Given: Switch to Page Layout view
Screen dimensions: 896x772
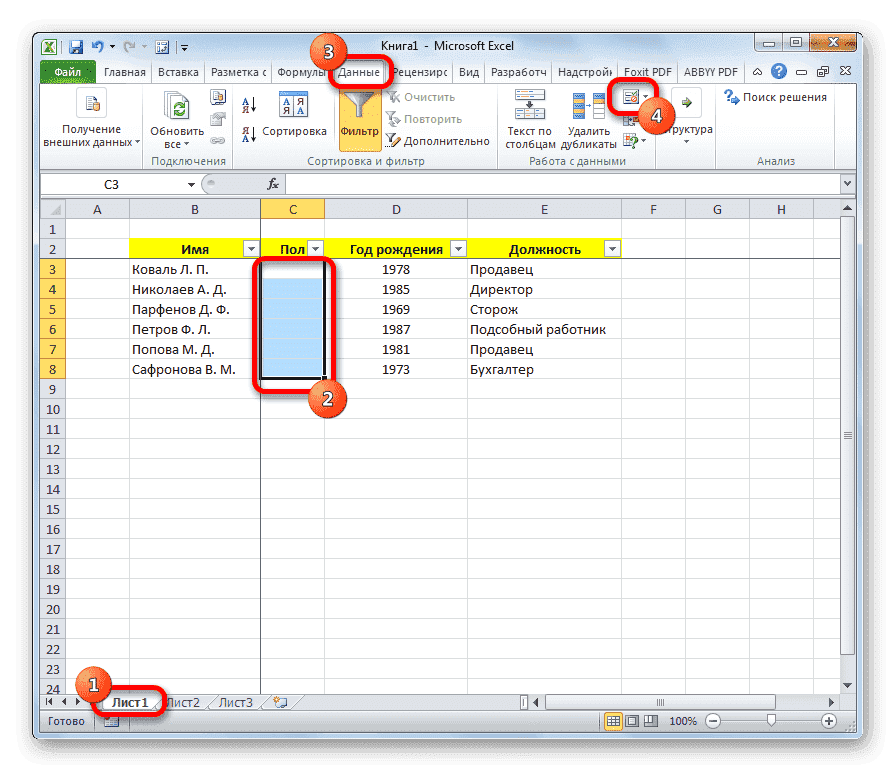Looking at the screenshot, I should (x=633, y=720).
